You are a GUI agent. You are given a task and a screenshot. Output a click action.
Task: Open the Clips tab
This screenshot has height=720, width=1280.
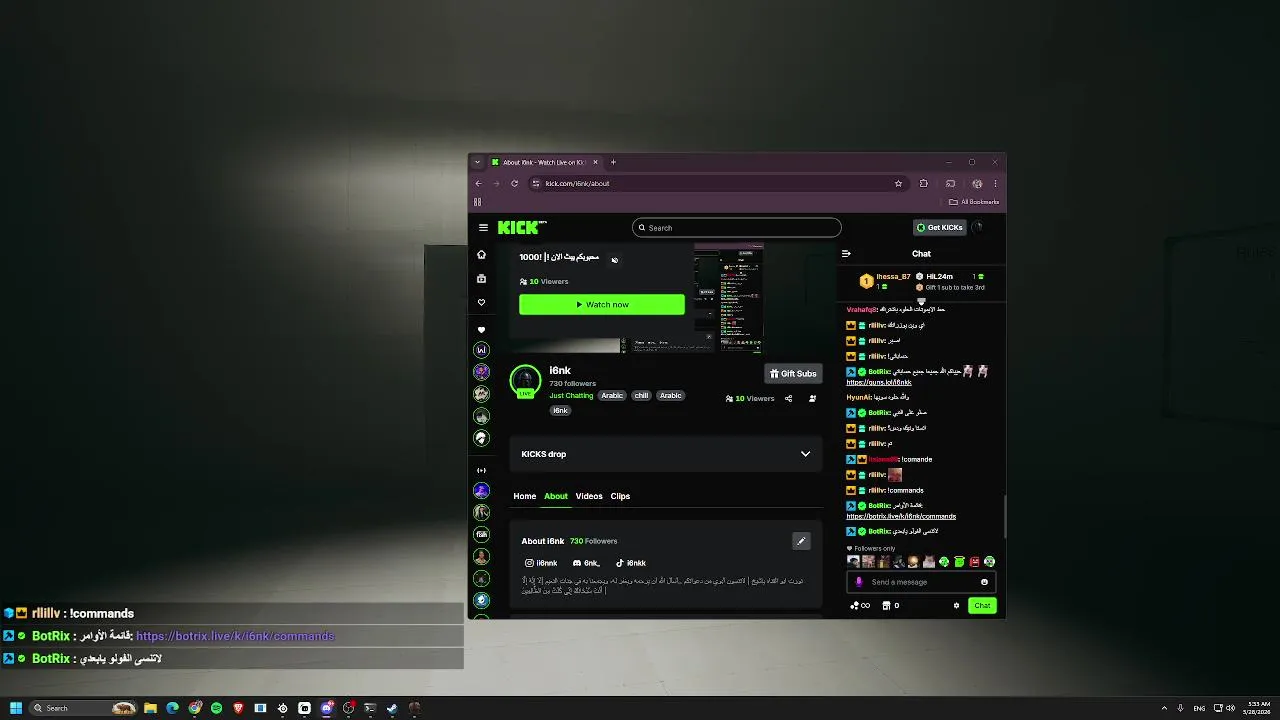(620, 496)
